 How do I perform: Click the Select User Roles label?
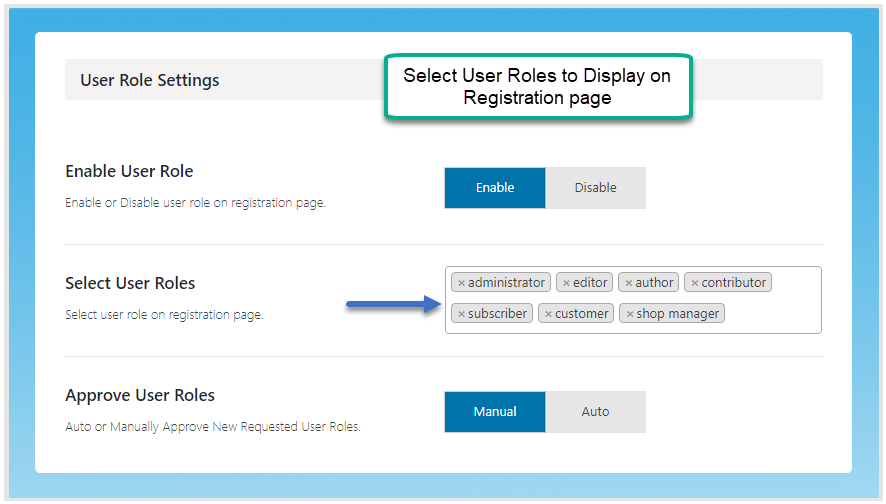[130, 283]
